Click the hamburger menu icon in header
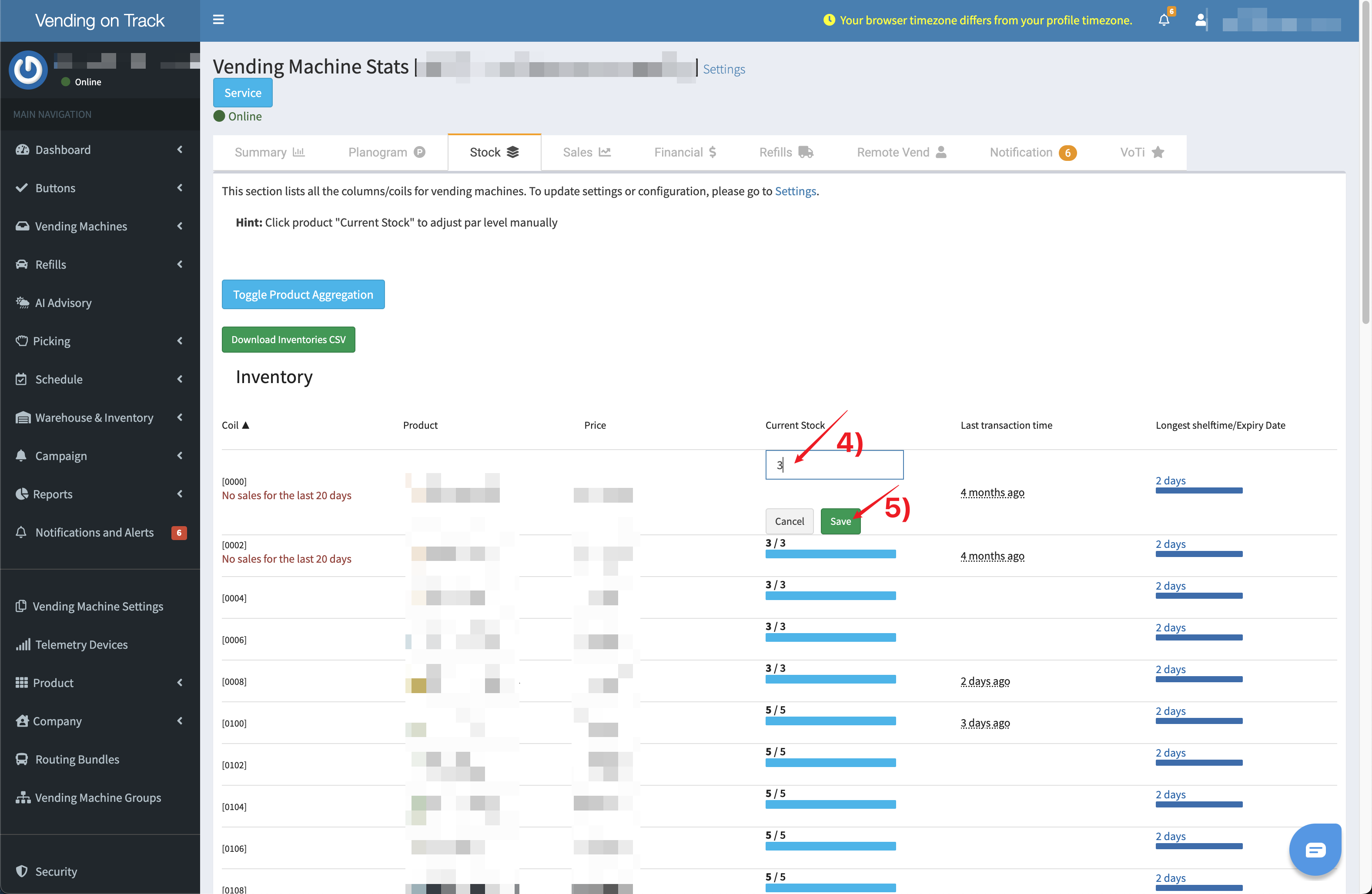Viewport: 1372px width, 894px height. pos(218,20)
